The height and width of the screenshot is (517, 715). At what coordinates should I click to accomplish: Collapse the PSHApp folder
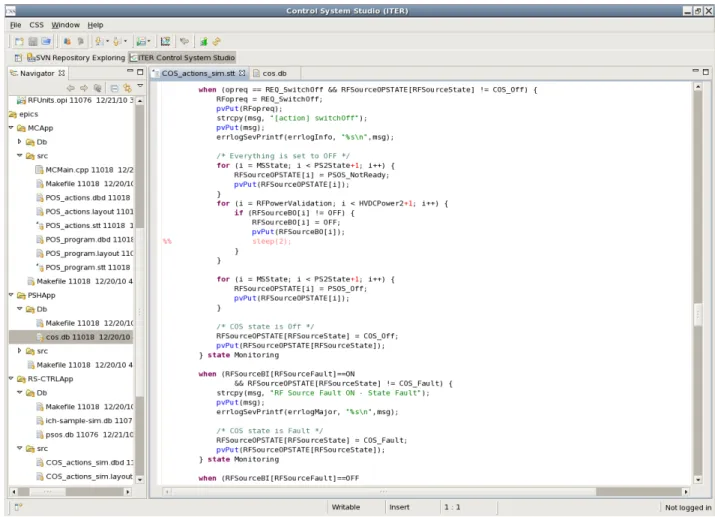click(11, 295)
